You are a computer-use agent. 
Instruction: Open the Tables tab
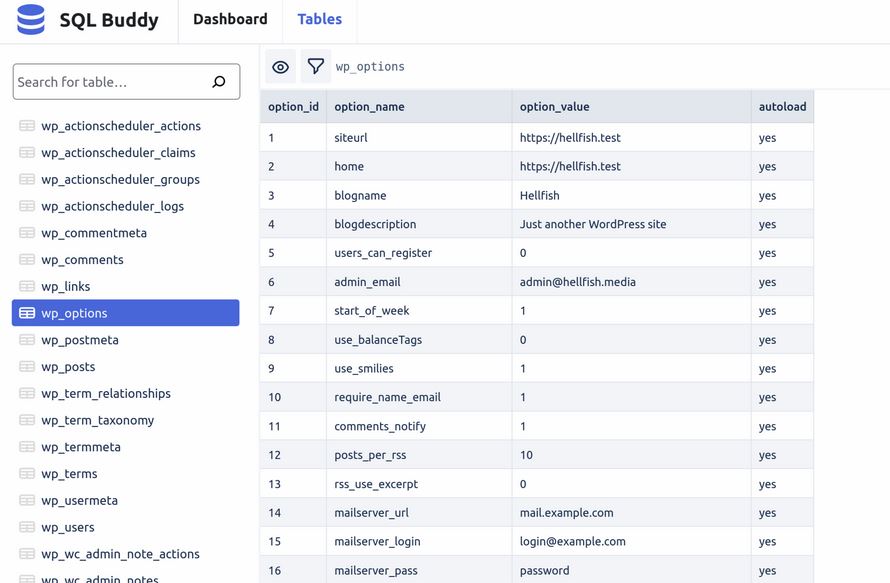pos(320,19)
